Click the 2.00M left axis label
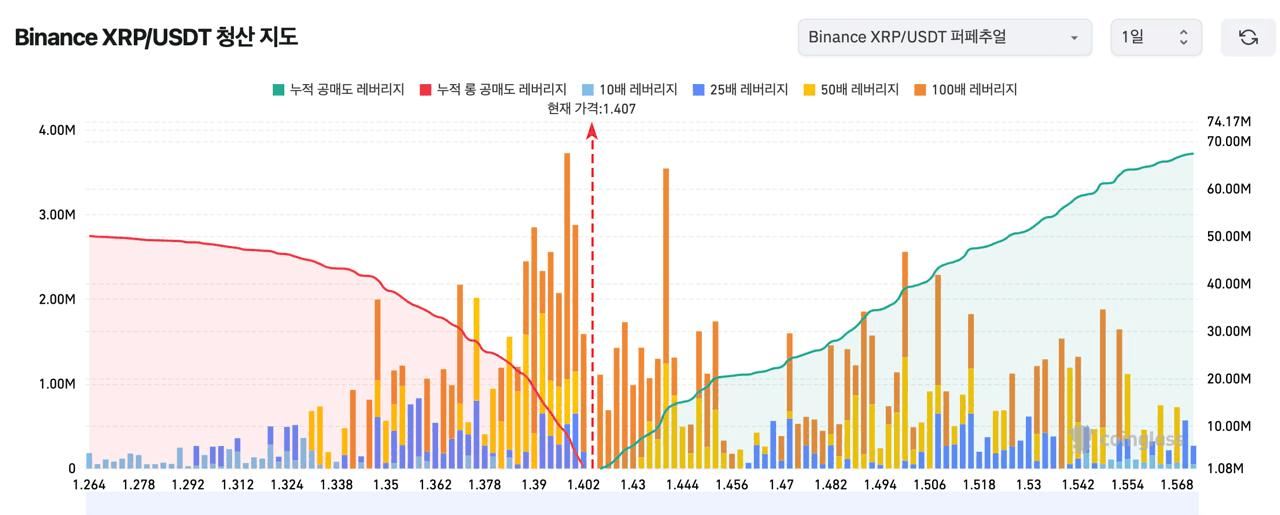 click(x=57, y=299)
